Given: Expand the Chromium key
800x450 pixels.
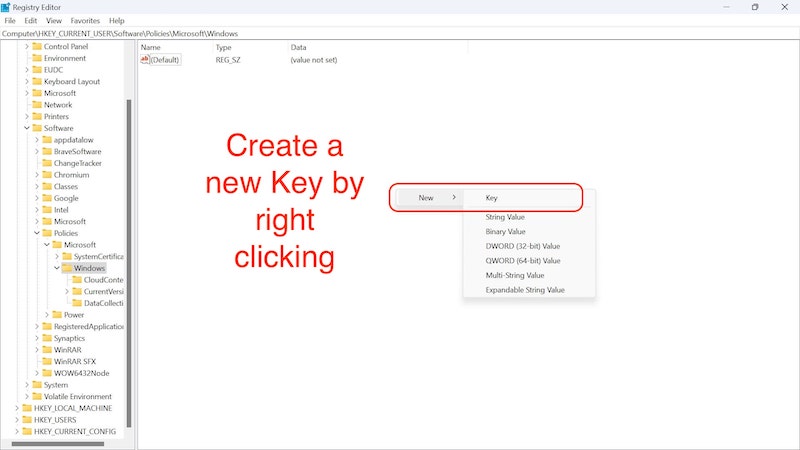Looking at the screenshot, I should click(37, 175).
